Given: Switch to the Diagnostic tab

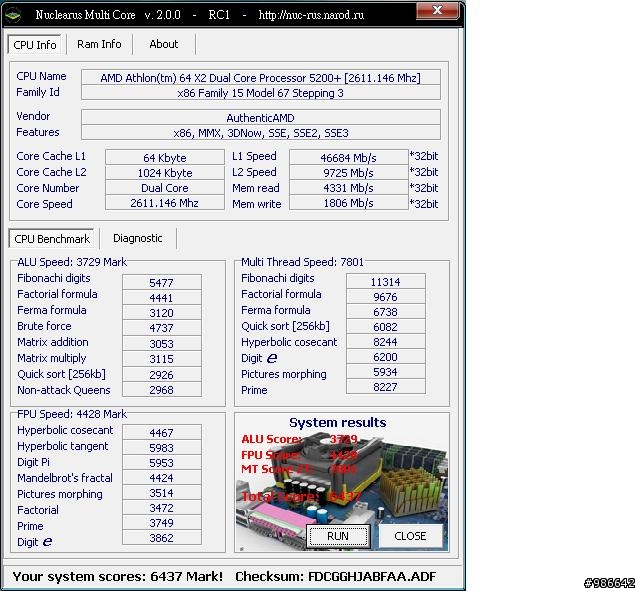Looking at the screenshot, I should point(138,238).
